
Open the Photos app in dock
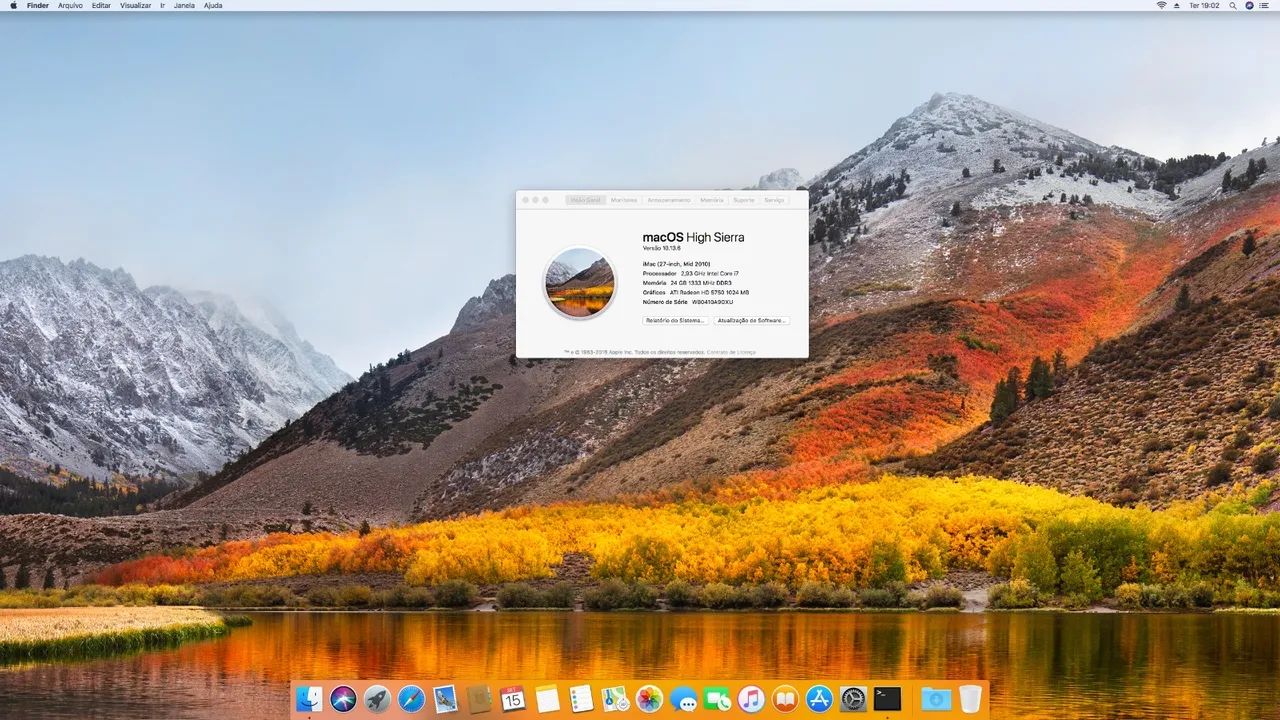tap(649, 699)
